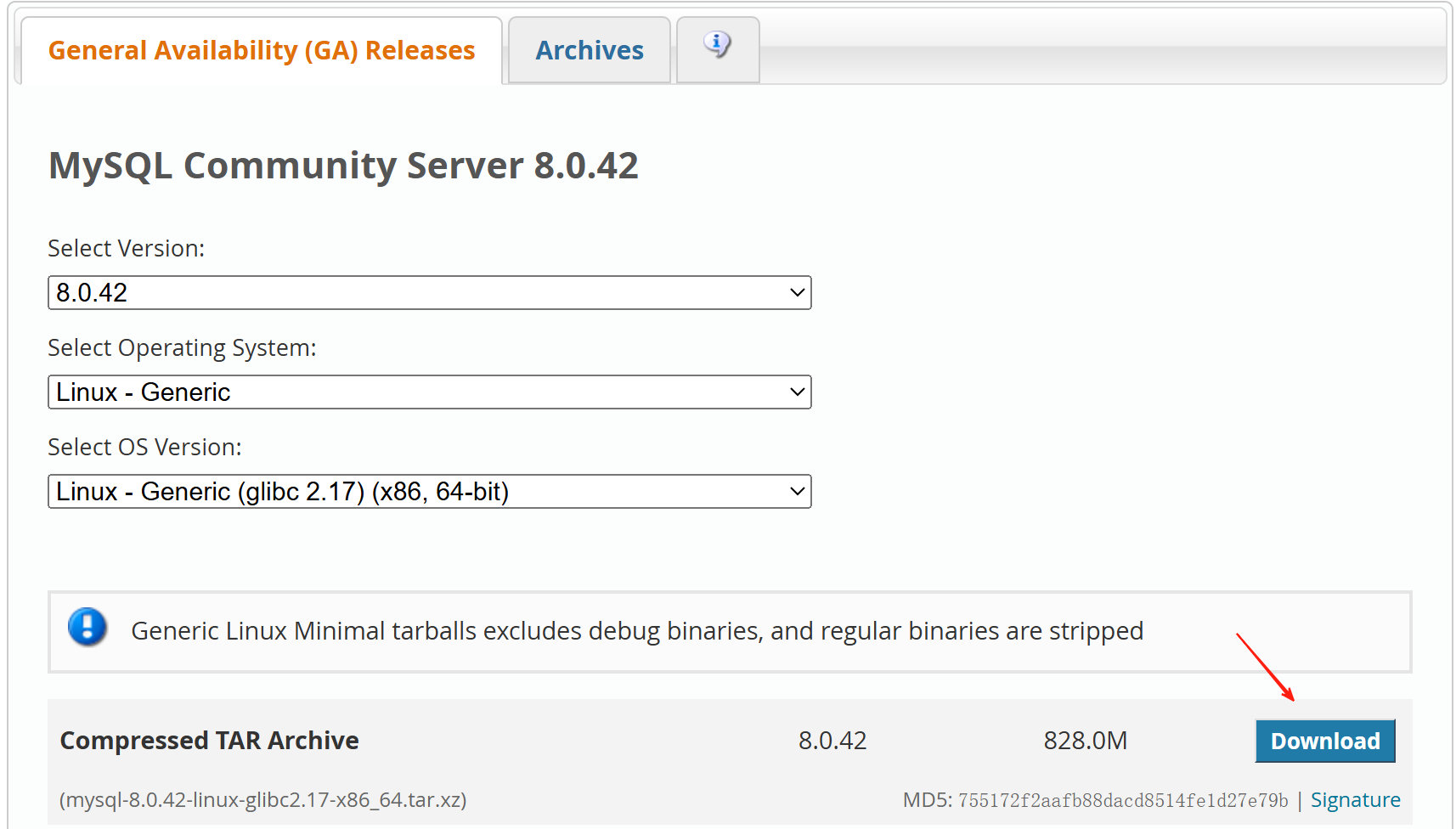1456x829 pixels.
Task: Click the Generic Linux Minimal tarballs notice text
Action: coord(637,631)
